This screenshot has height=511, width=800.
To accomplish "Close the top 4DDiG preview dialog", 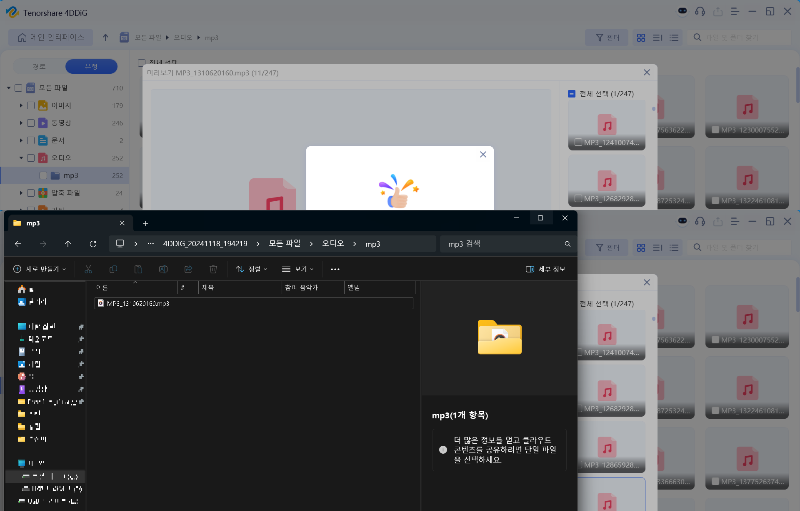I will [647, 72].
